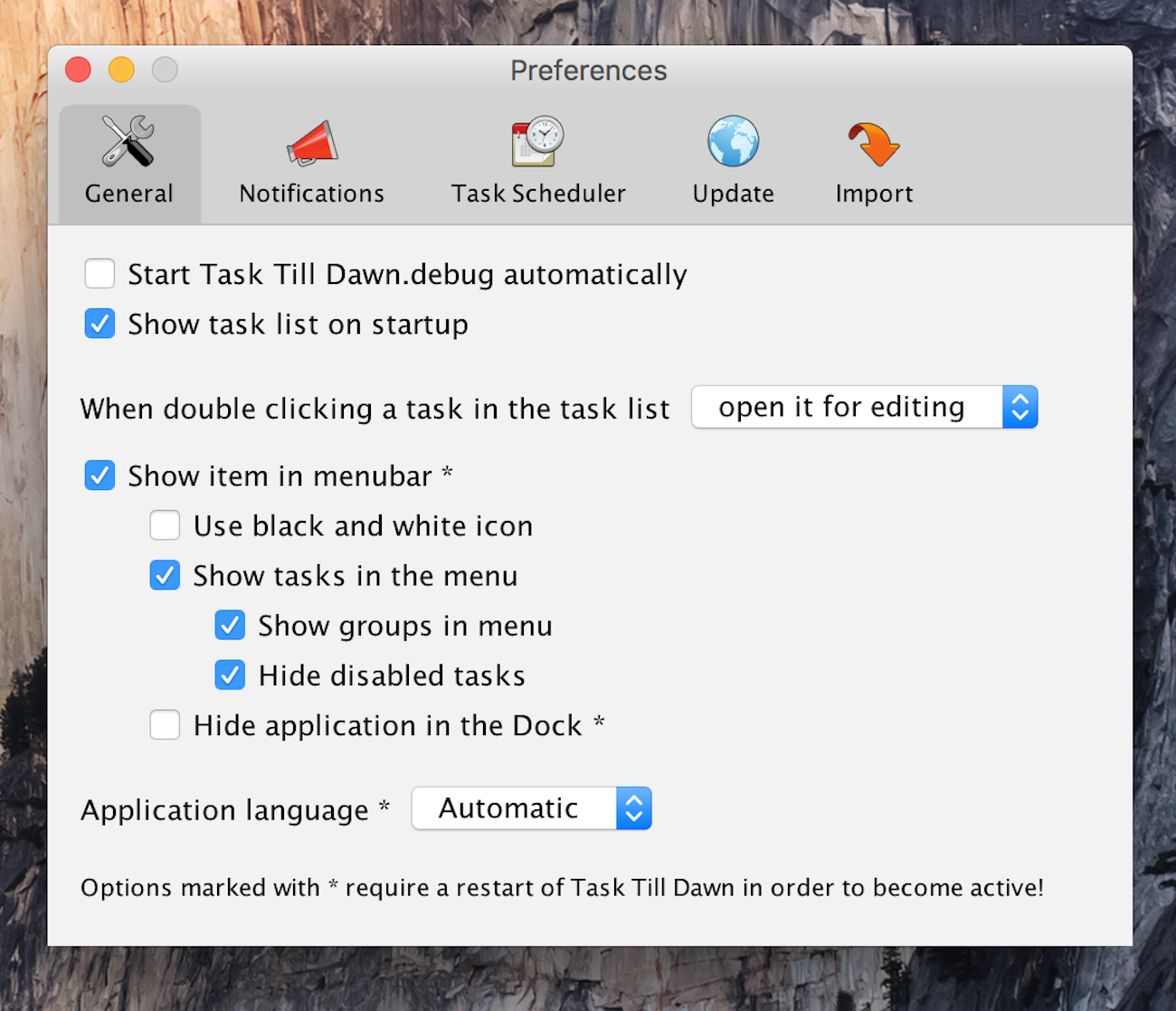Switch to the Notifications tab label

(312, 194)
